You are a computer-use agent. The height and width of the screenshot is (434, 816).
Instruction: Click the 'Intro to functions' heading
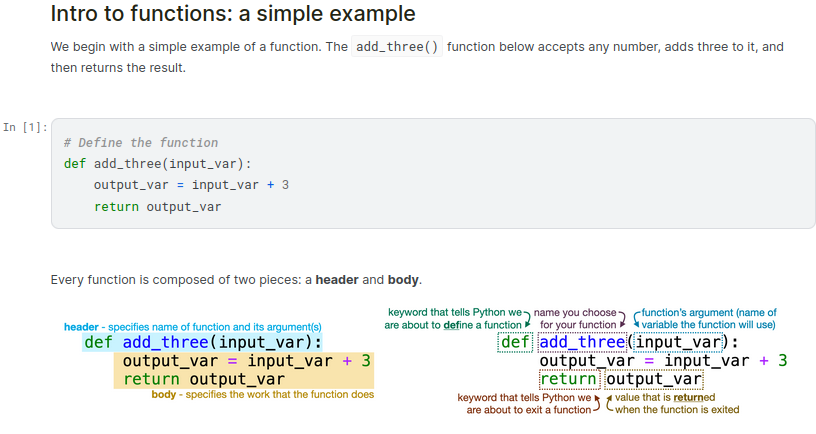(232, 15)
